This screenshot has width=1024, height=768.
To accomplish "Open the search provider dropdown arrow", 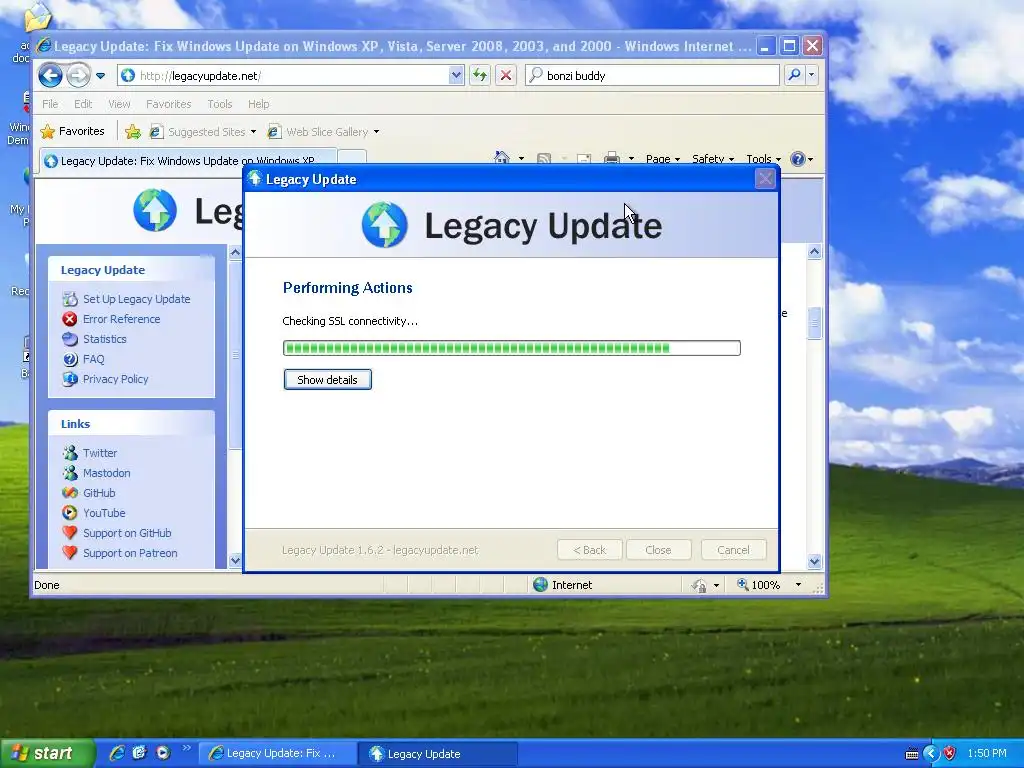I will tap(812, 76).
